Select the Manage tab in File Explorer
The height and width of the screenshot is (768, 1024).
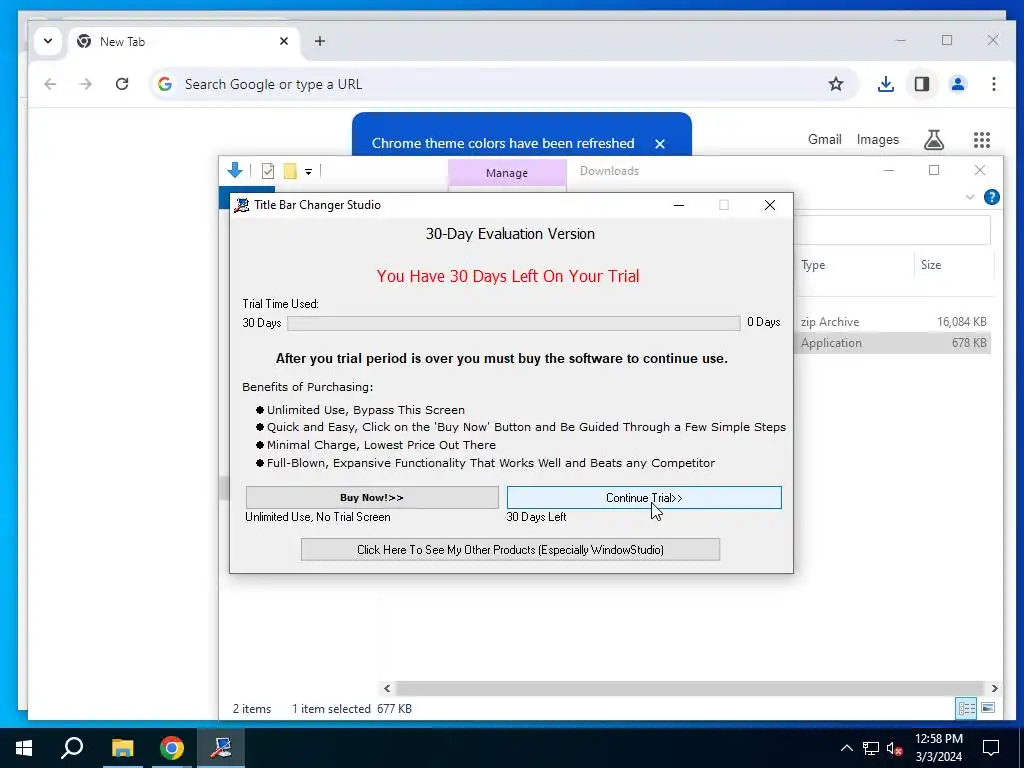[507, 173]
